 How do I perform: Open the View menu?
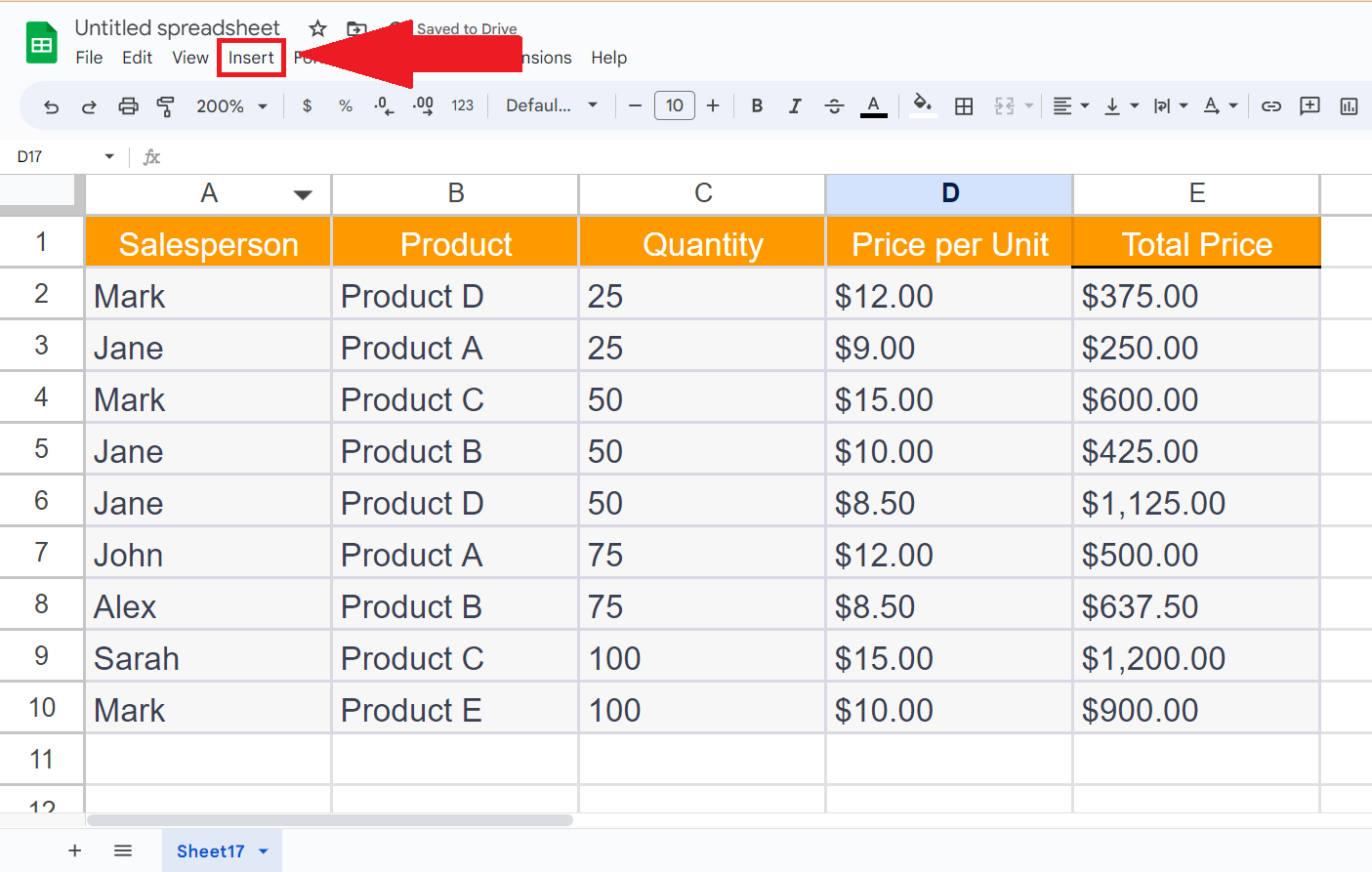coord(190,58)
